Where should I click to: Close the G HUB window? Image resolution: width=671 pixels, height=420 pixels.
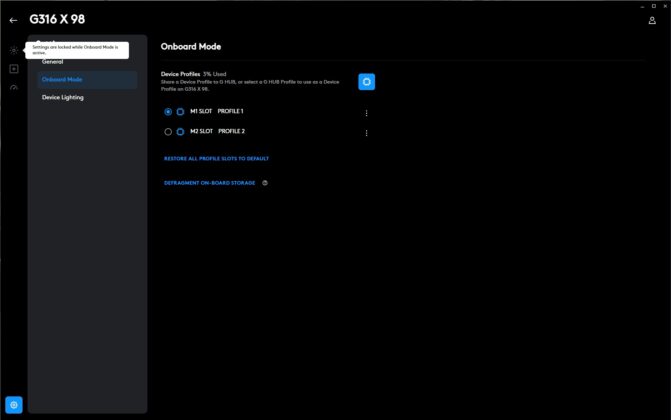tap(665, 6)
